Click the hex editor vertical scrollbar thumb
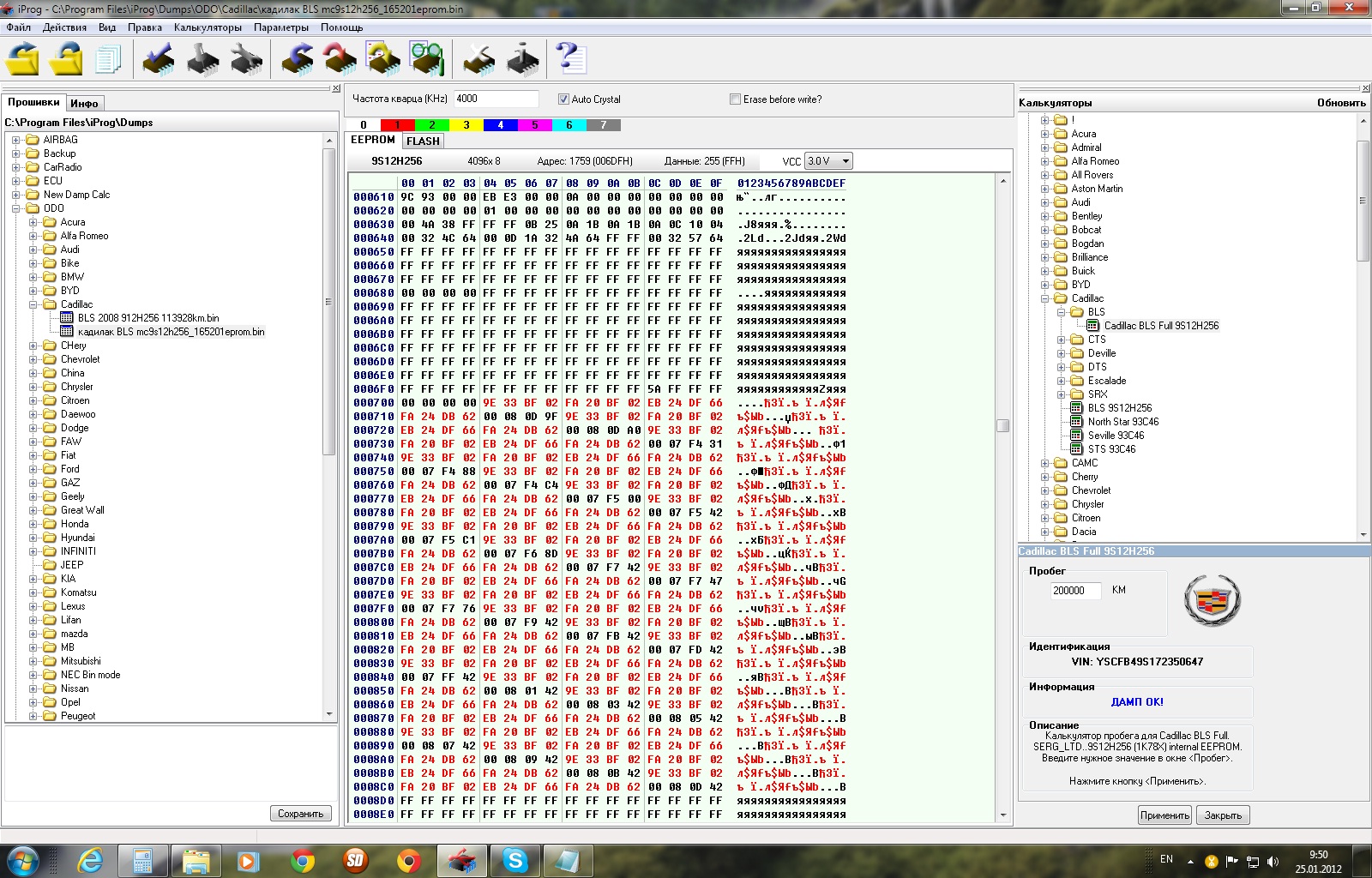1372x878 pixels. coord(1003,426)
